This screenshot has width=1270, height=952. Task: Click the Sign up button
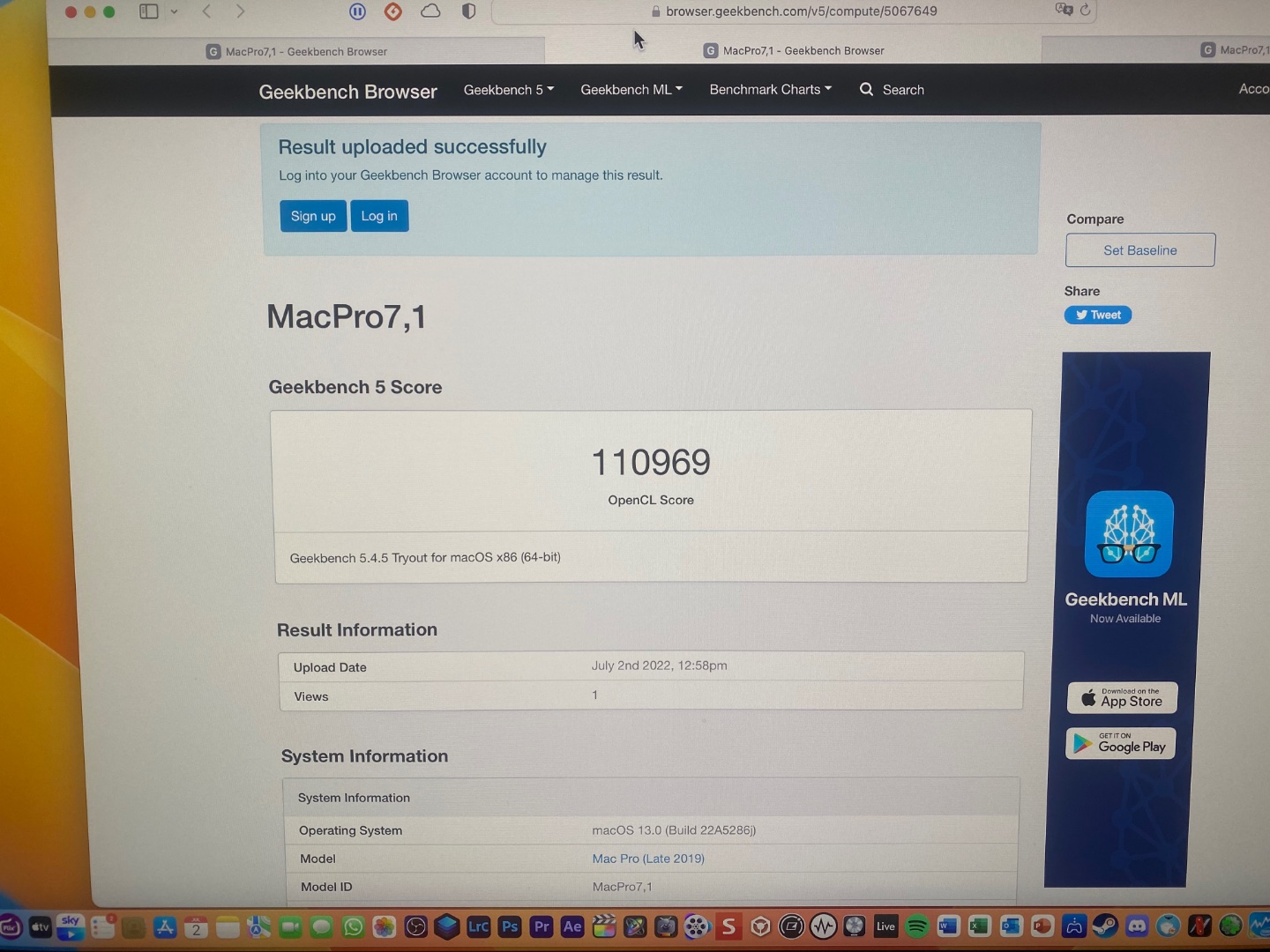[x=313, y=216]
